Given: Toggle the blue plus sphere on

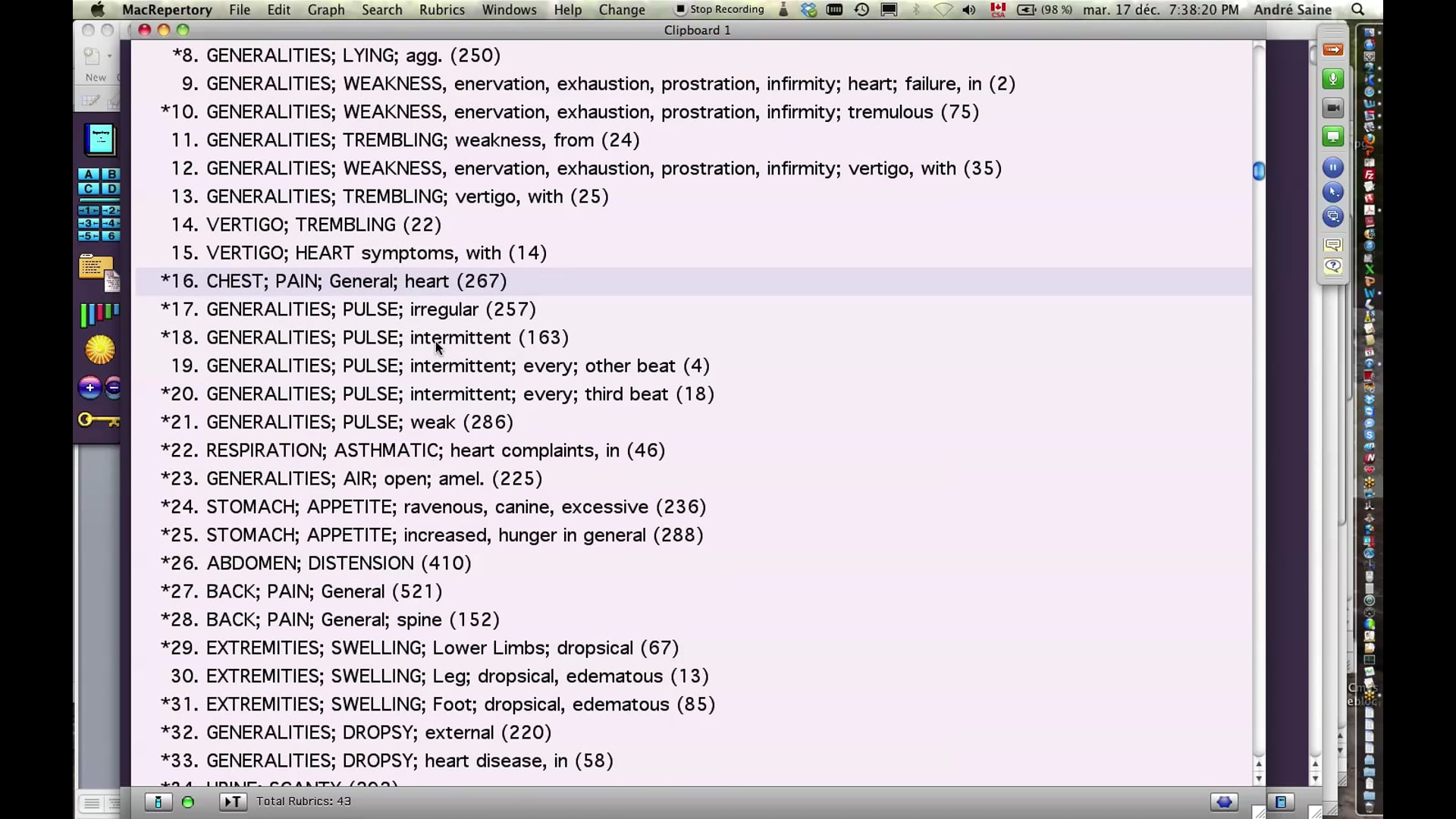Looking at the screenshot, I should pyautogui.click(x=89, y=388).
